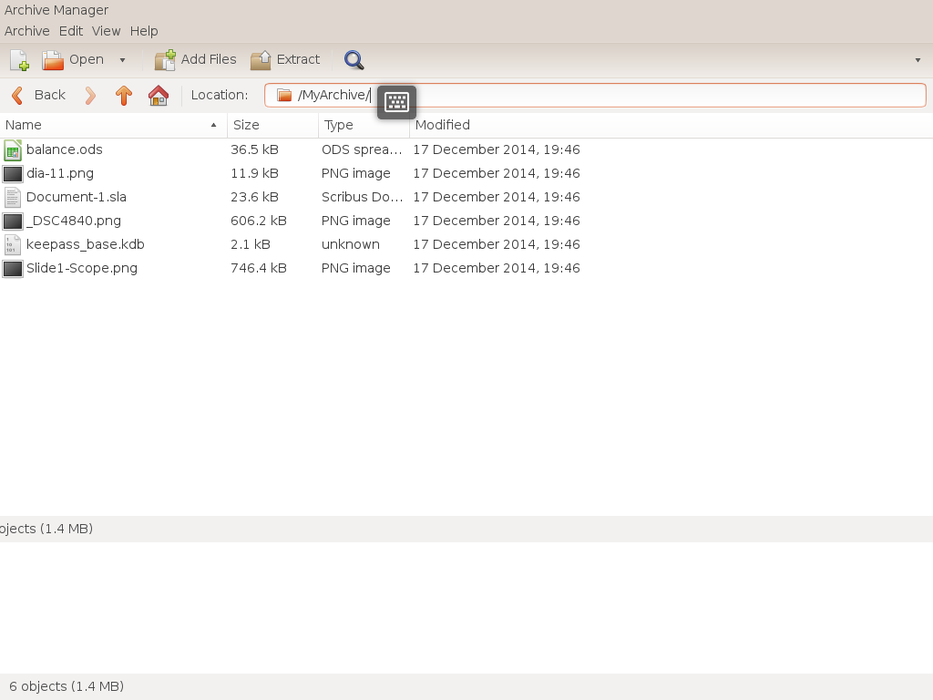Viewport: 933px width, 700px height.
Task: Sort by the Name column header
Action: point(110,125)
